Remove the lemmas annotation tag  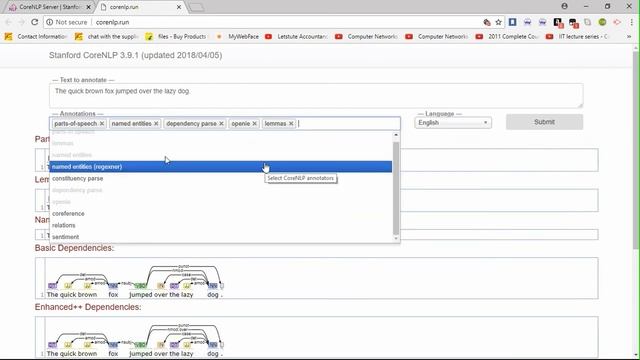click(291, 123)
